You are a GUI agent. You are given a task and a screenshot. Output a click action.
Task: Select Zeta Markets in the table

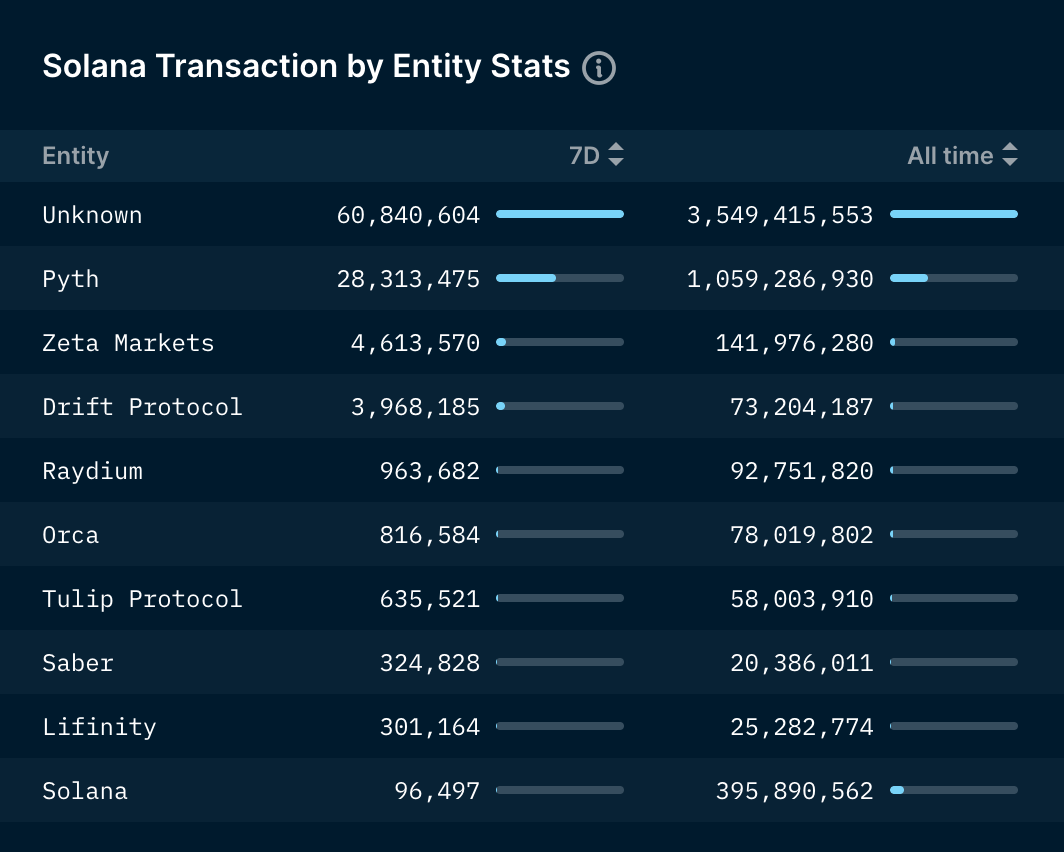pyautogui.click(x=128, y=343)
